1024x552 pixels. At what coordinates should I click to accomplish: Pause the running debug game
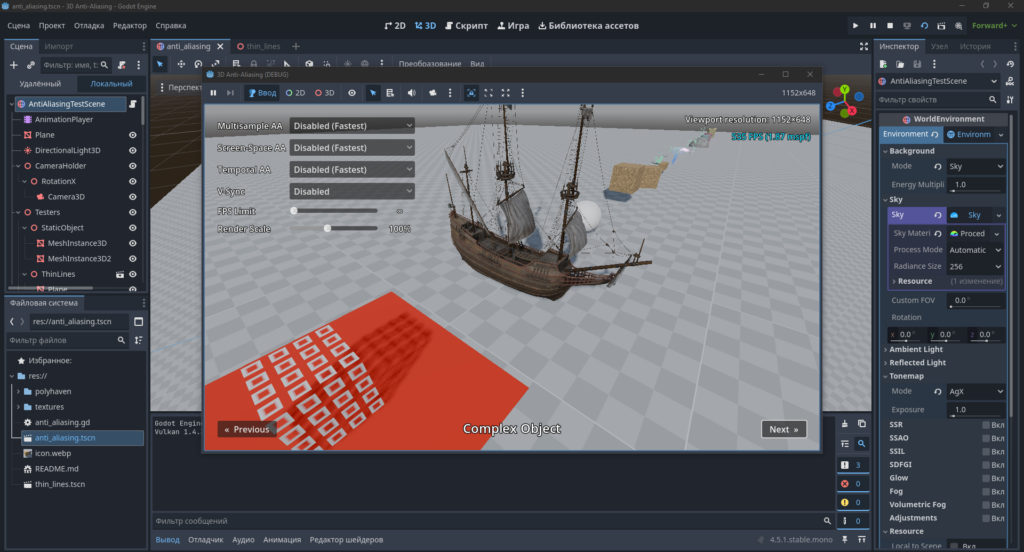213,93
